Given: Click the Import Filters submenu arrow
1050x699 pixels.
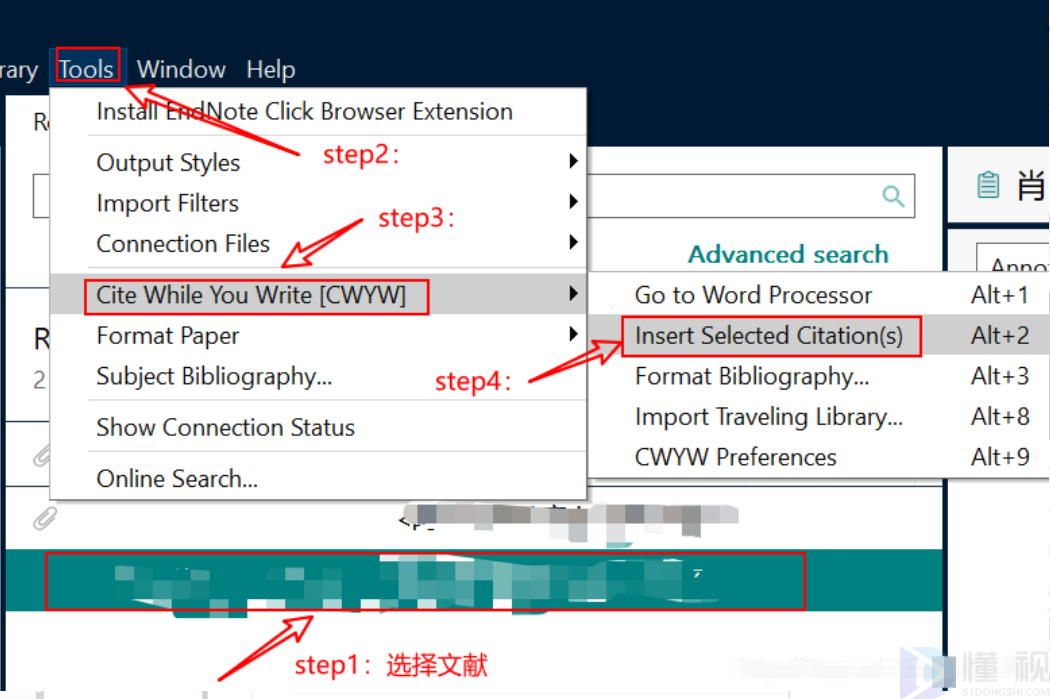Looking at the screenshot, I should click(573, 201).
